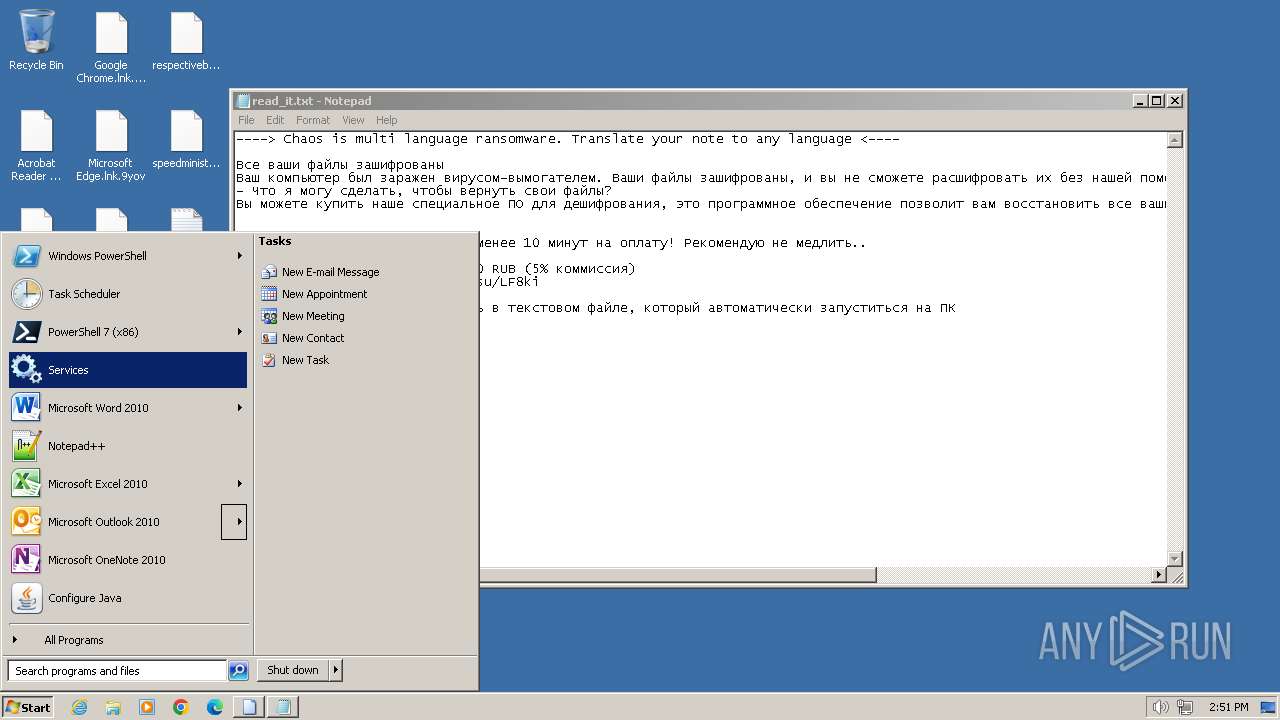Click Notepad's horizontal scrollbar right arrow
The width and height of the screenshot is (1280, 720).
[x=1160, y=575]
